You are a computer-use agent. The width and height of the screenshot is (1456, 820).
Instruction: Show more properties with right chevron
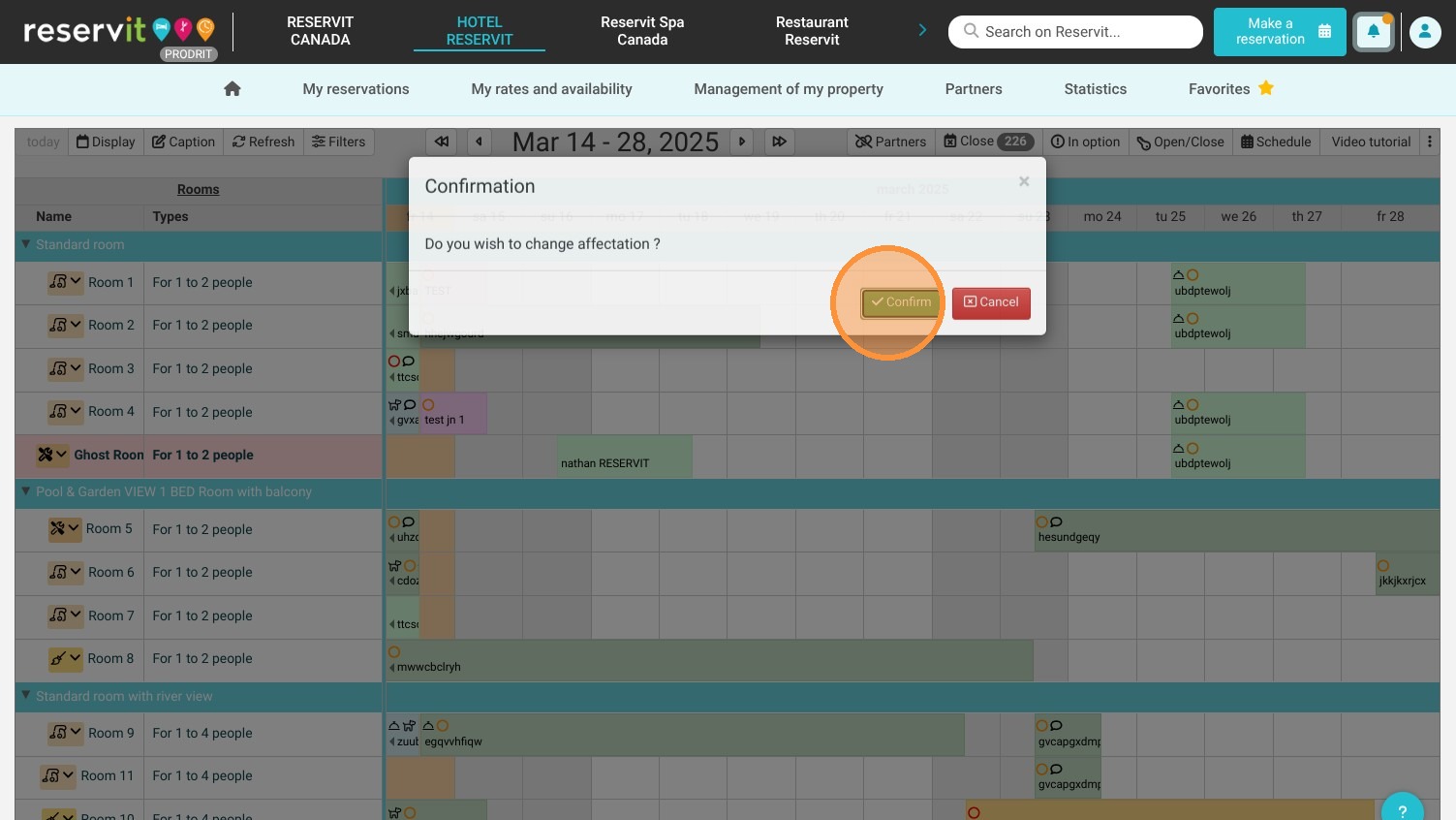(x=922, y=31)
